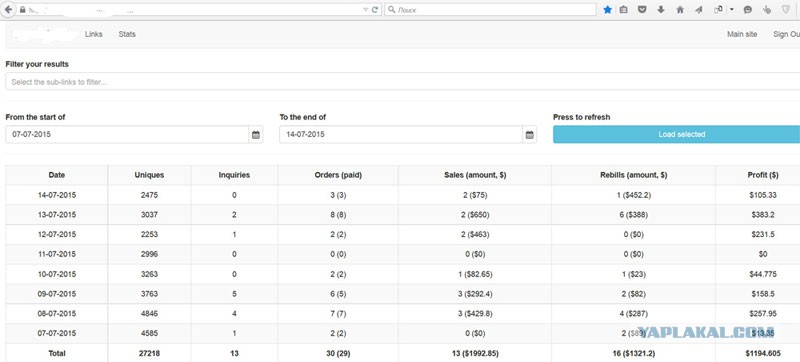Select the 14-07-2015 date cell
Image resolution: width=800 pixels, height=362 pixels.
click(57, 195)
